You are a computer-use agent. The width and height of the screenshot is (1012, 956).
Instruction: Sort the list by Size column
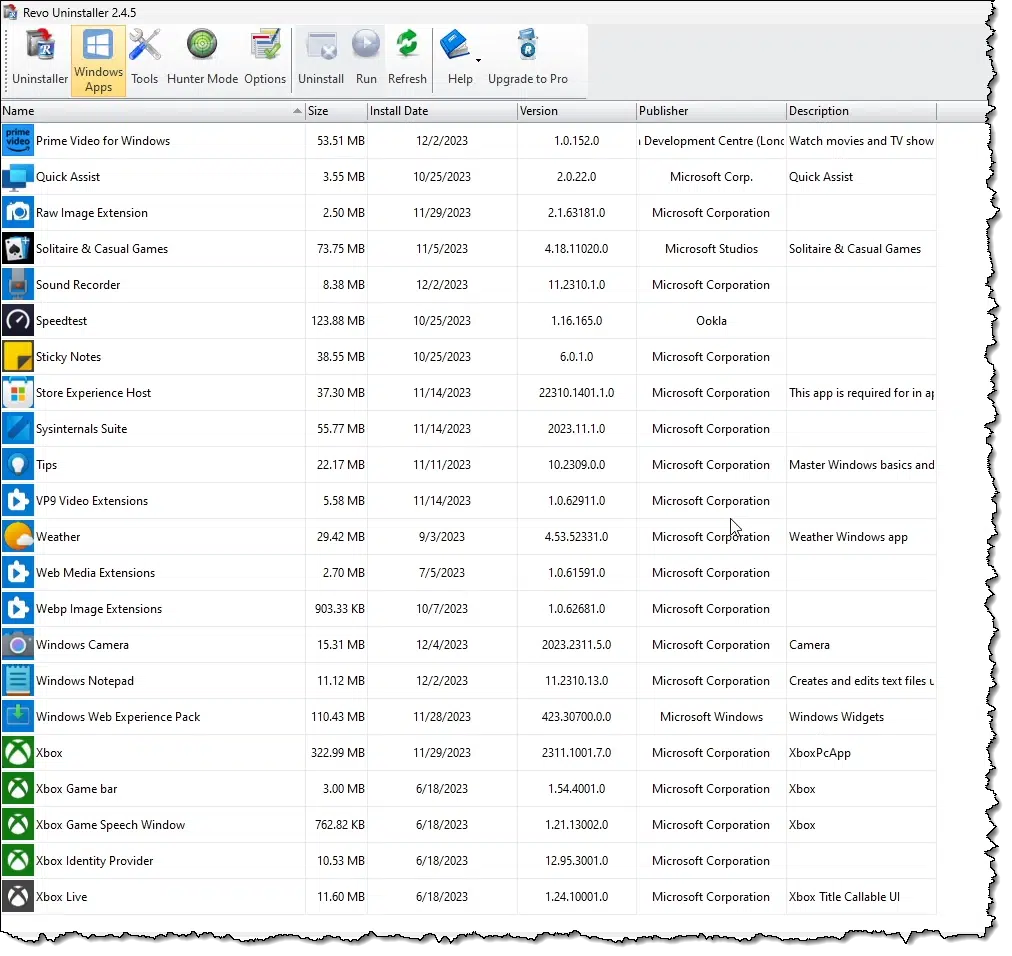(337, 111)
